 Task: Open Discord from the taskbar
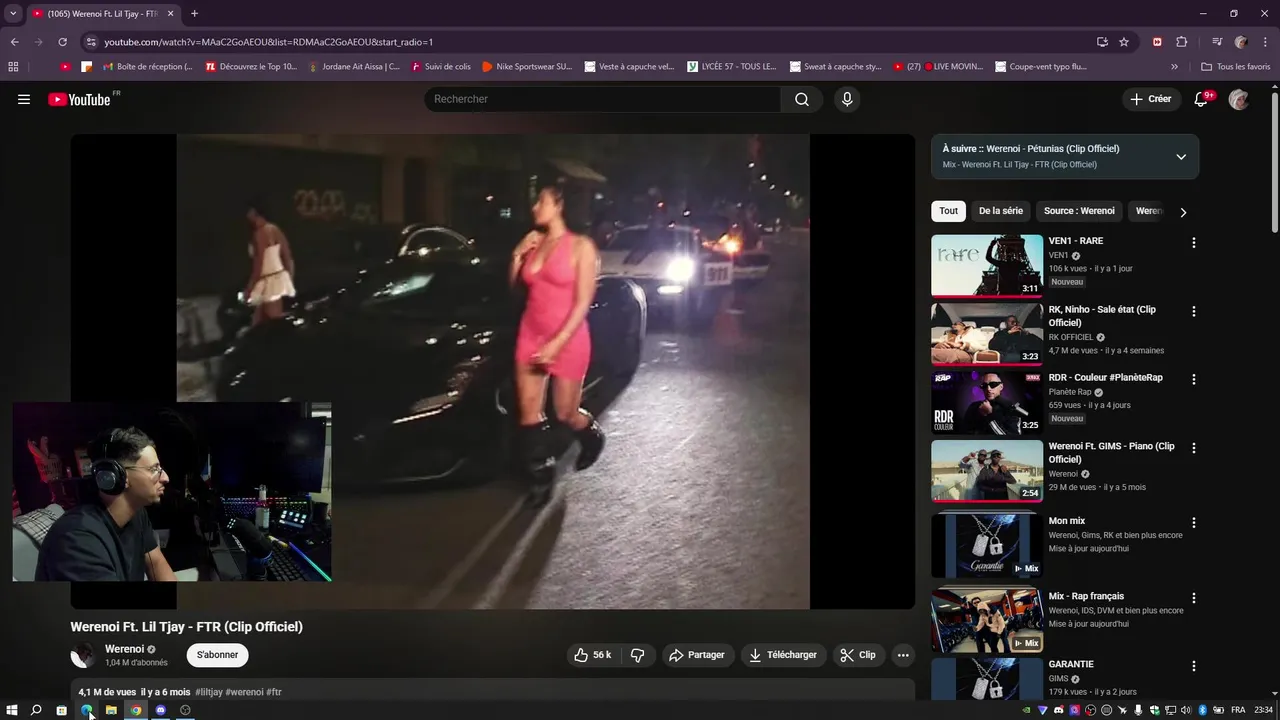[x=160, y=710]
